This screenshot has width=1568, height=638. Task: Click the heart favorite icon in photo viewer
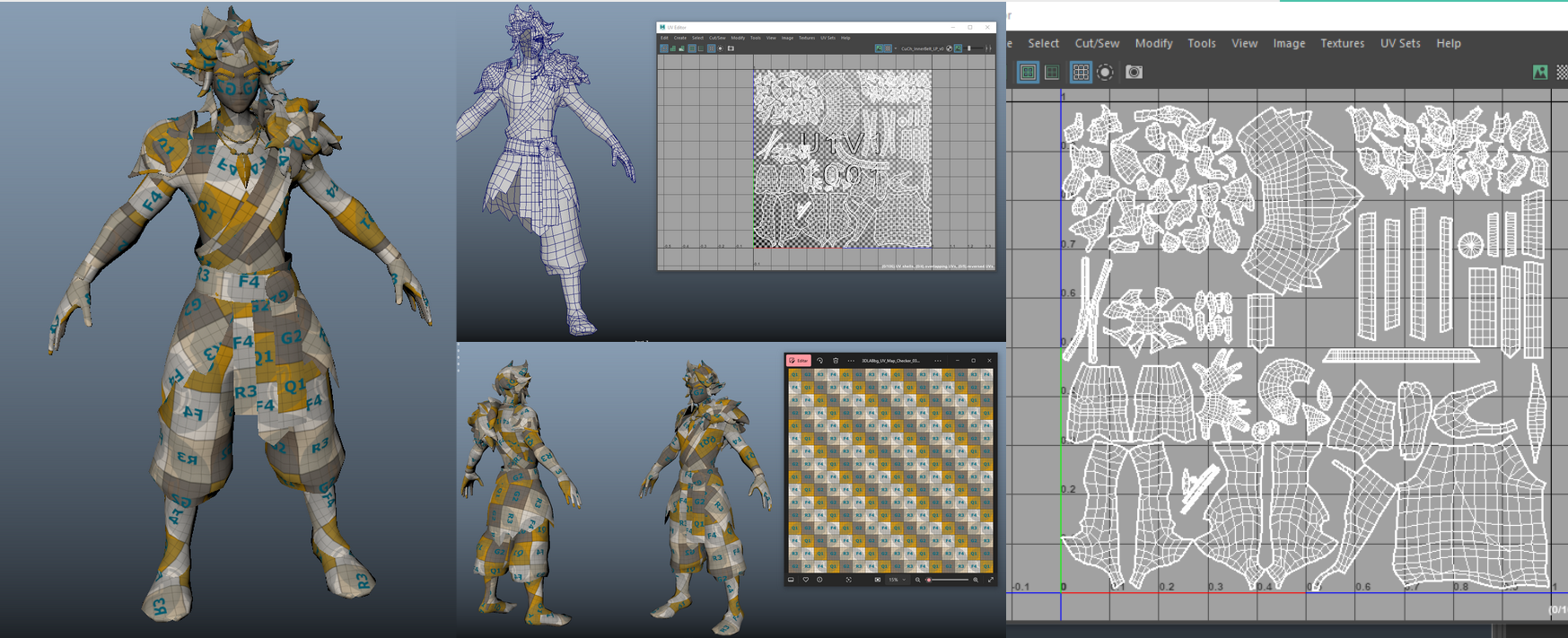[805, 580]
